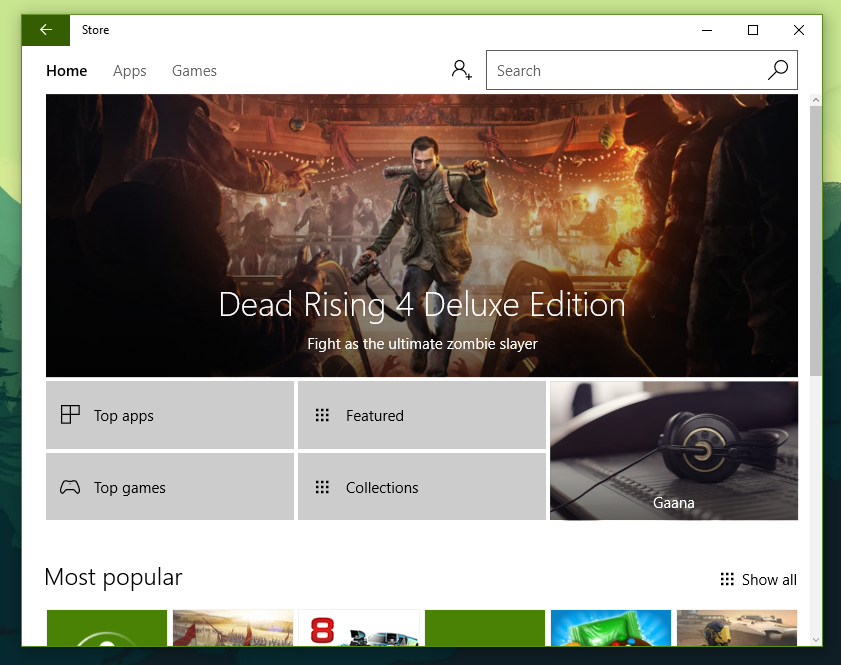Click the magnifying glass search icon
This screenshot has width=841, height=665.
click(x=778, y=70)
